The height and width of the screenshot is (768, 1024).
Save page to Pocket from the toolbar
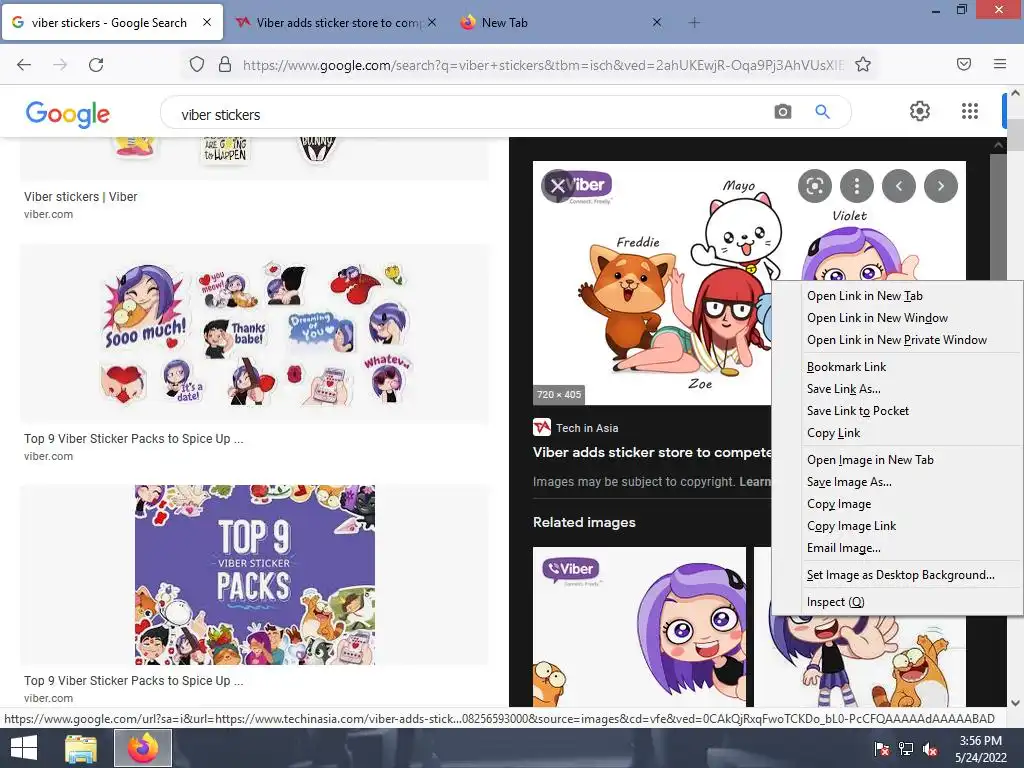click(964, 64)
